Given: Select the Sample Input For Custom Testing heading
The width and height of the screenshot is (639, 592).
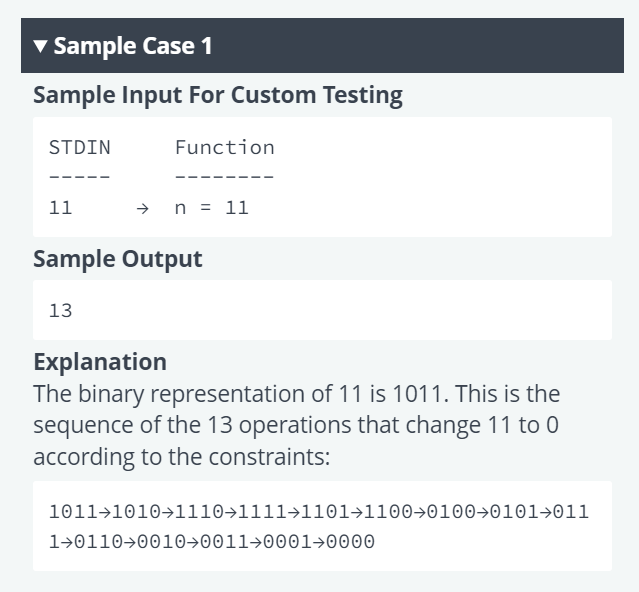Looking at the screenshot, I should (218, 96).
